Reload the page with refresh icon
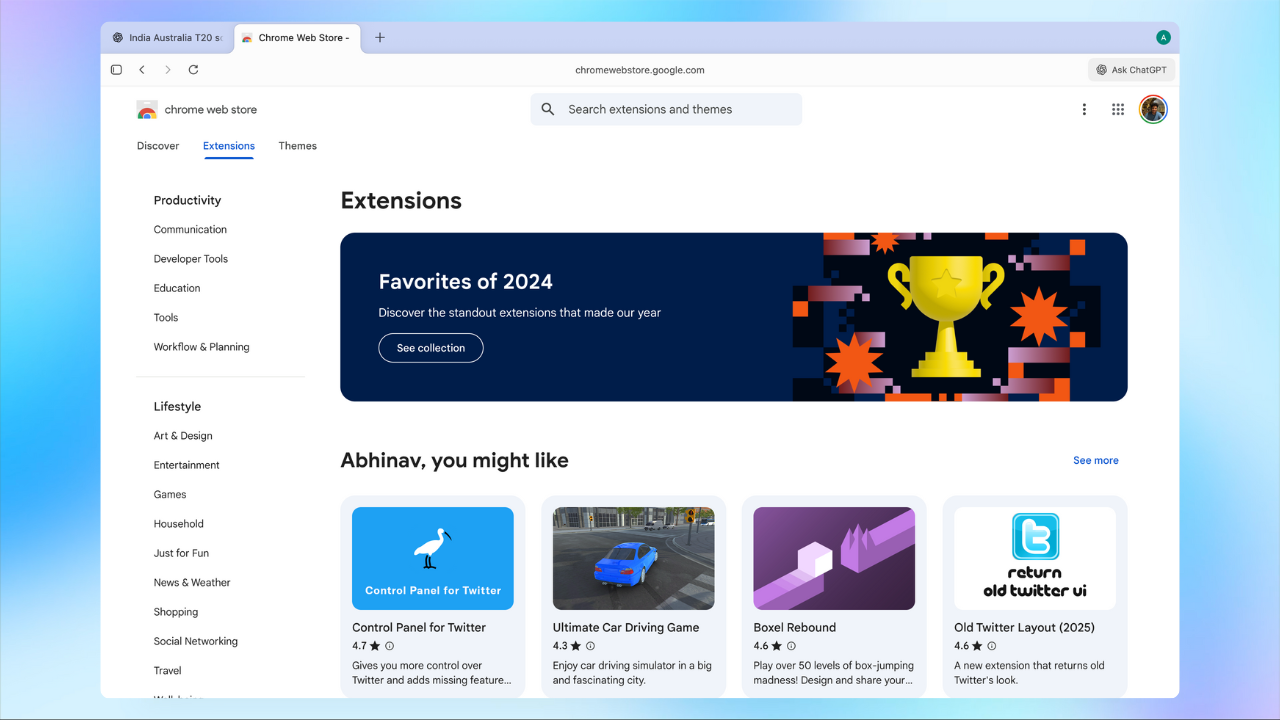 pos(193,70)
